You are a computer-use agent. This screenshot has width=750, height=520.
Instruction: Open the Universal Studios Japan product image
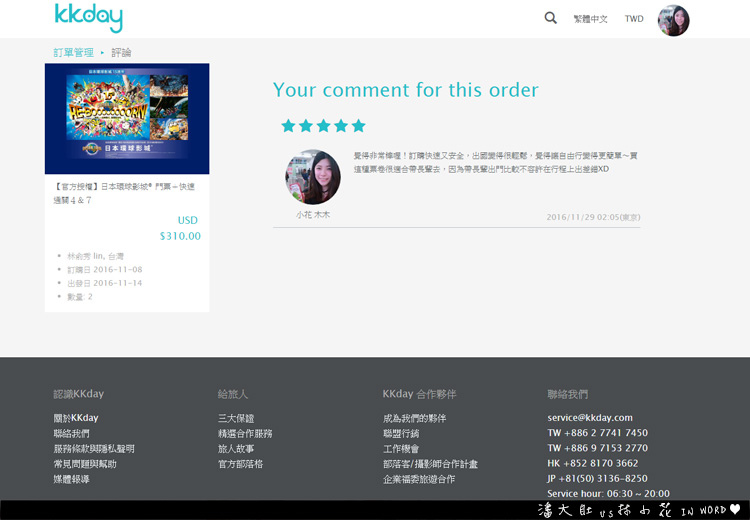click(x=127, y=118)
